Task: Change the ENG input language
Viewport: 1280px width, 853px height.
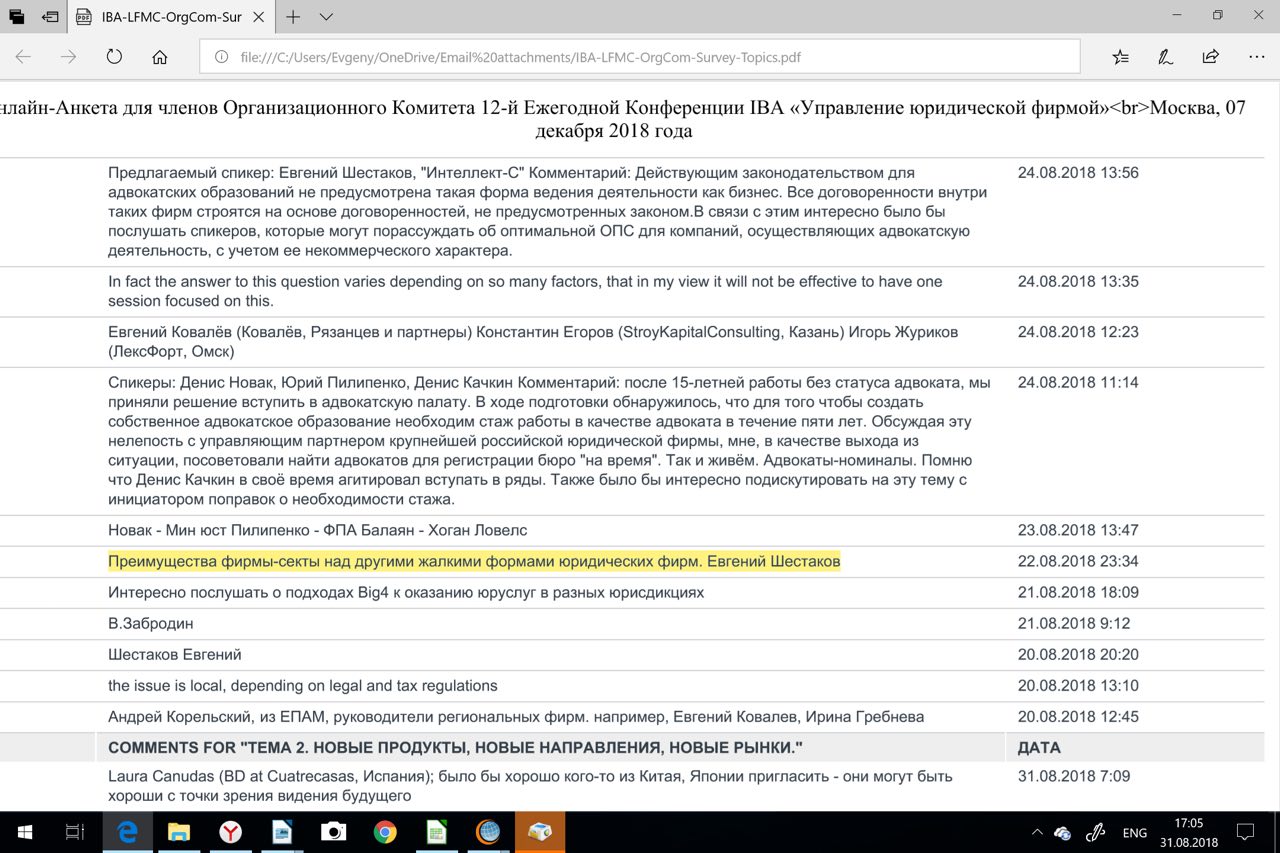Action: pos(1135,832)
